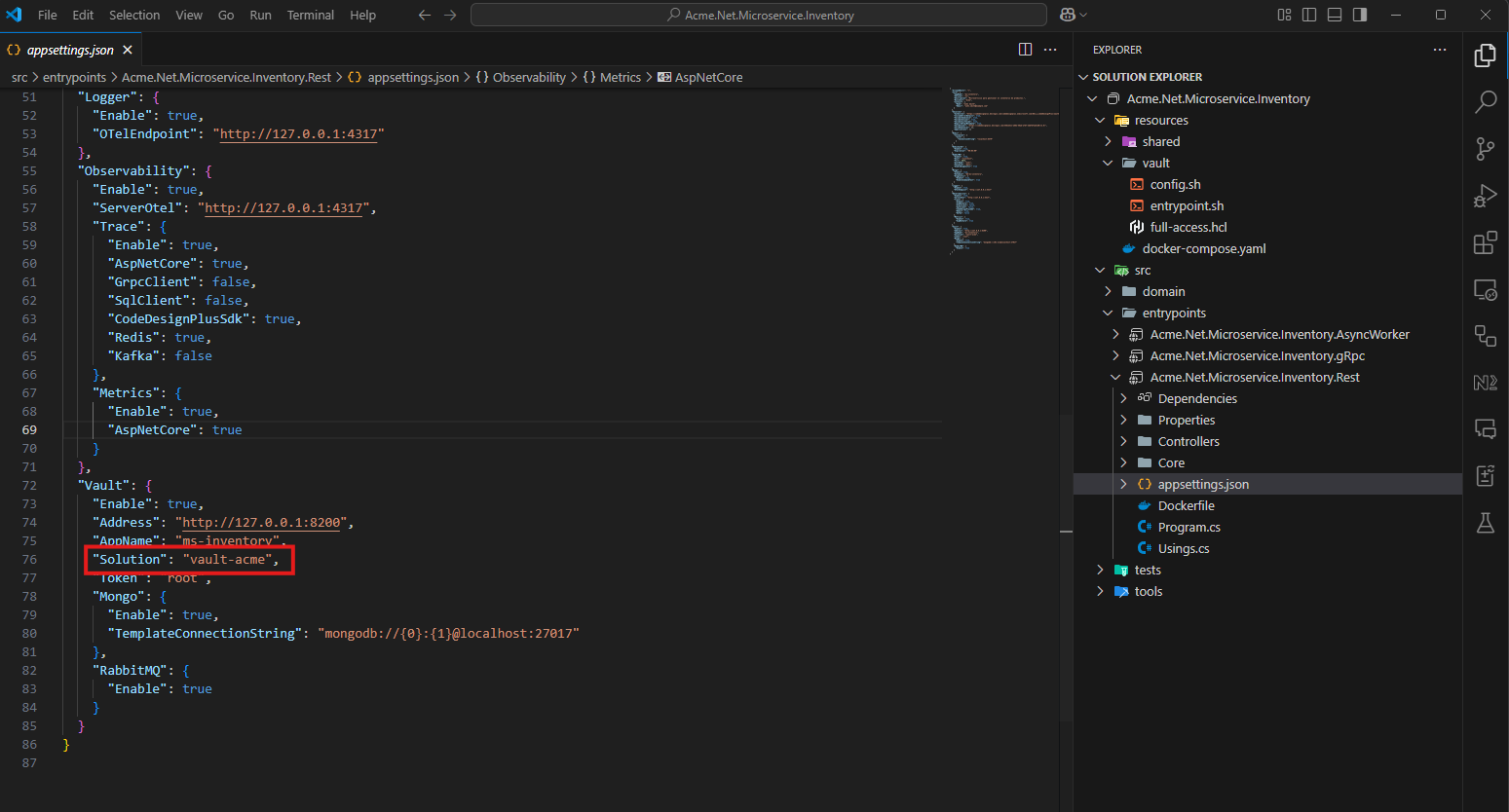Open the Remote Explorer icon
This screenshot has width=1509, height=812.
click(x=1485, y=289)
